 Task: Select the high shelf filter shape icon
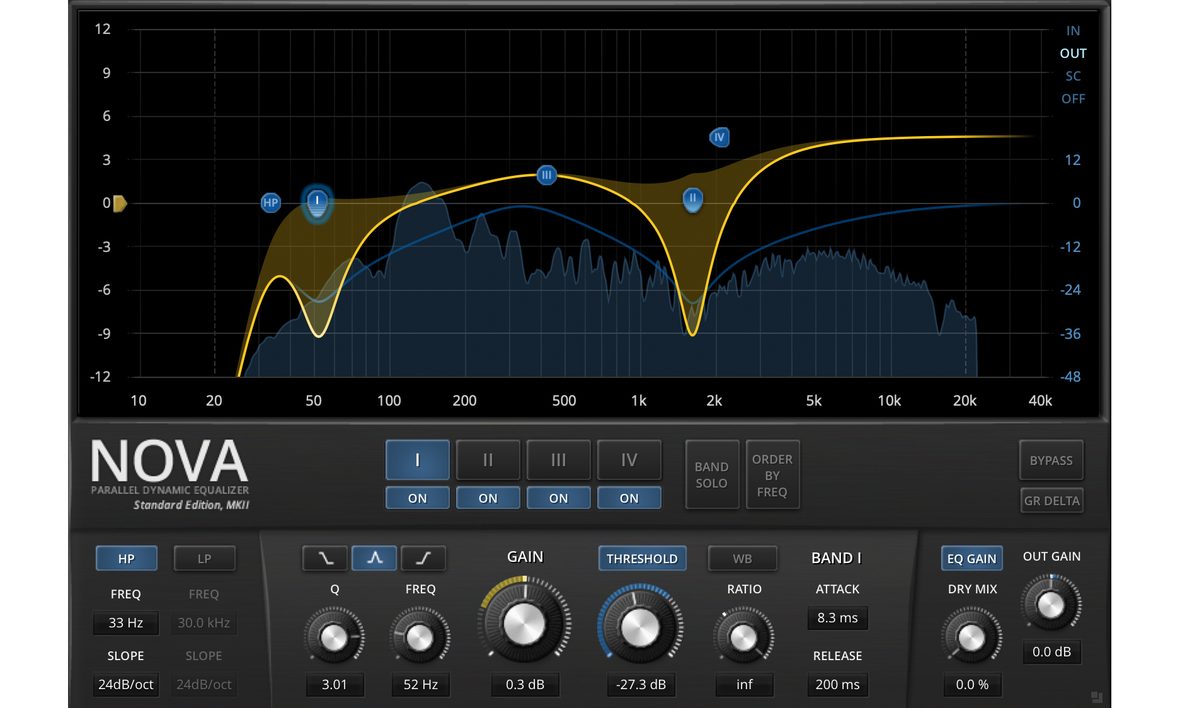point(423,558)
